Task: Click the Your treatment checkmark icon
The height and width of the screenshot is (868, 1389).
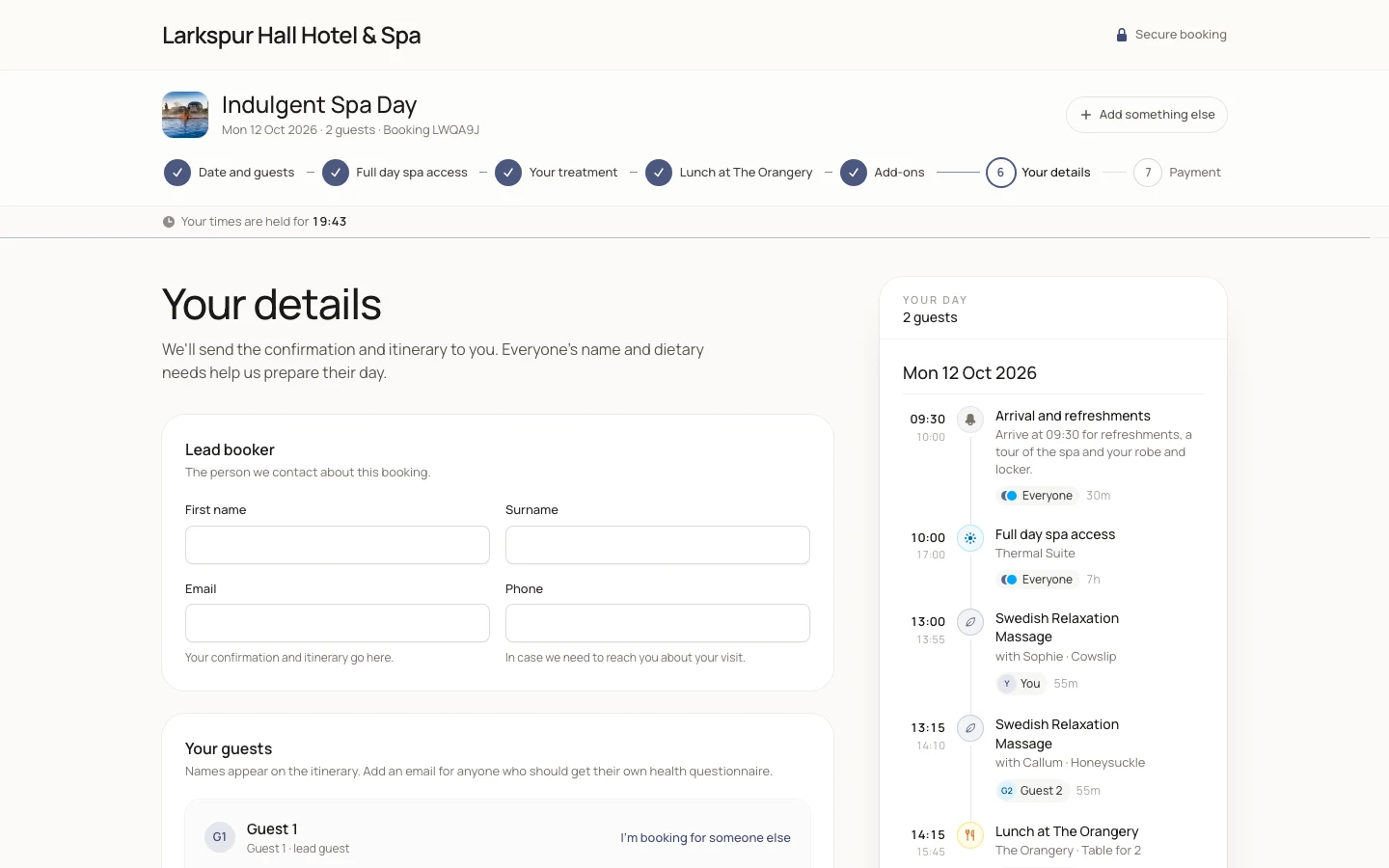Action: [x=508, y=173]
